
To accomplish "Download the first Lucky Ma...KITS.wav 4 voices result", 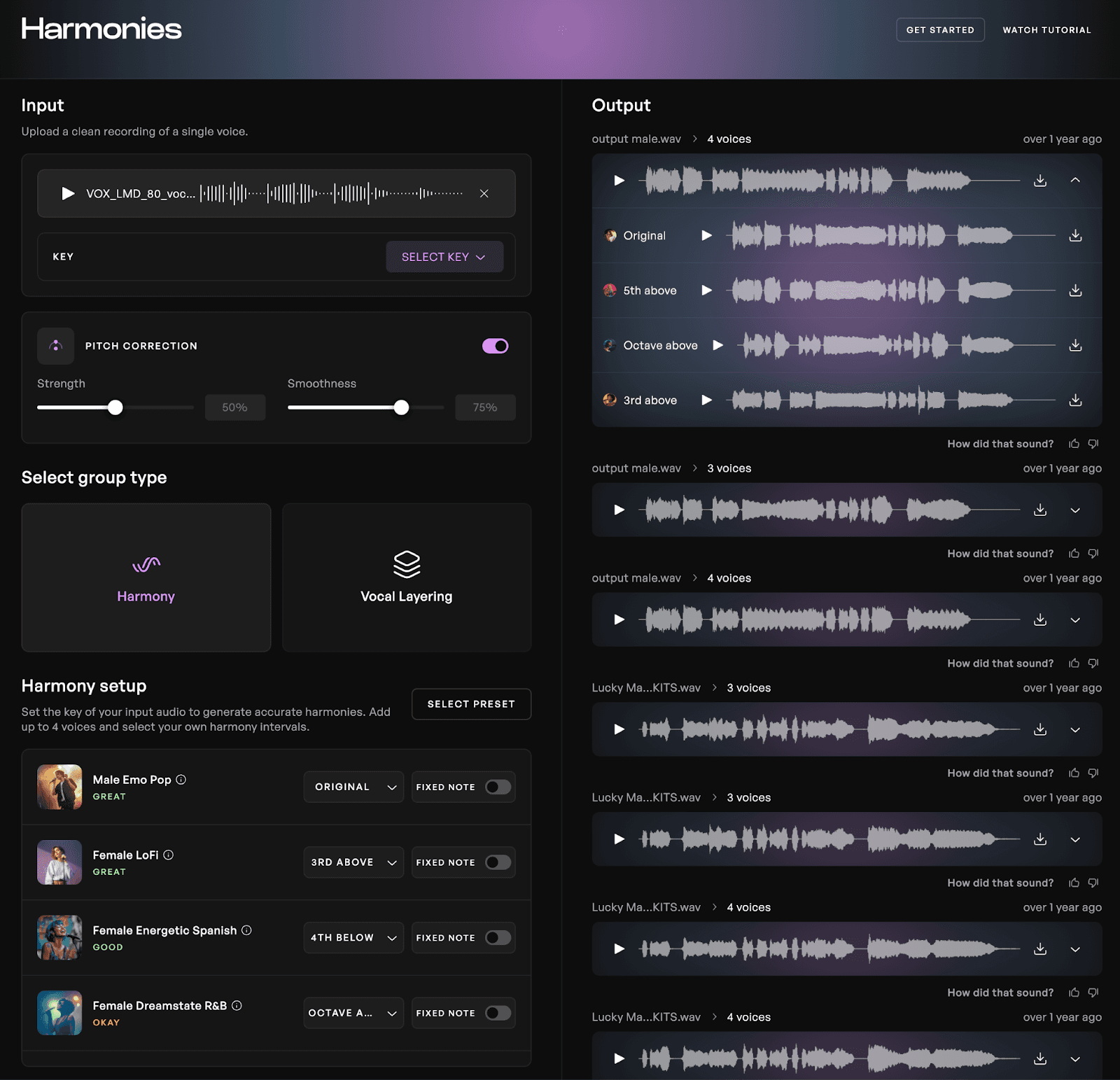I will [1040, 948].
